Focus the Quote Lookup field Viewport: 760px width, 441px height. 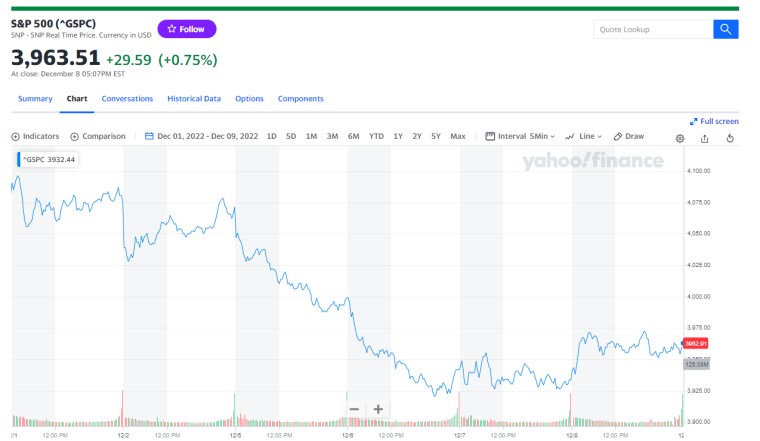[x=653, y=29]
